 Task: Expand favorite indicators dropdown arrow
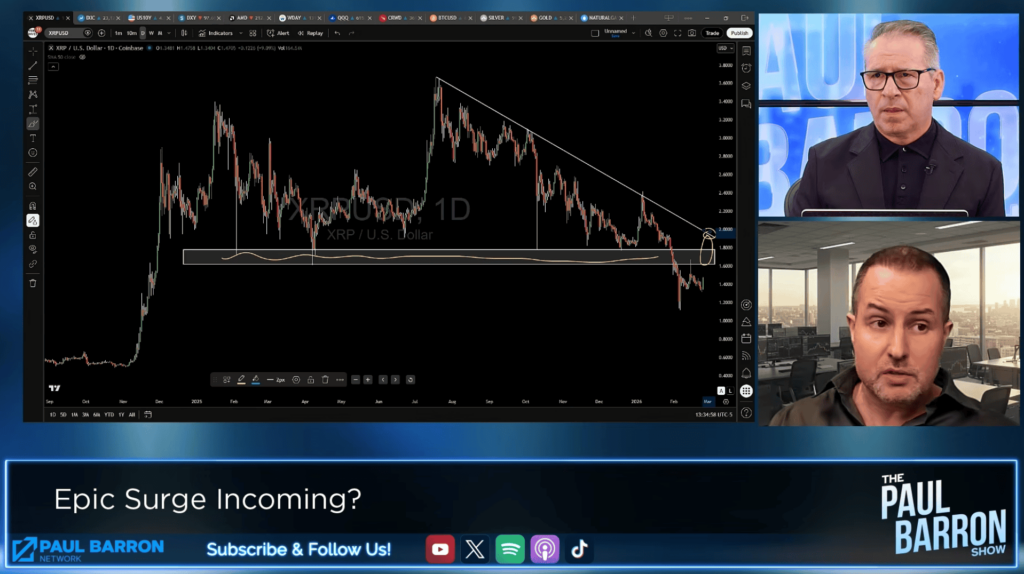(240, 33)
